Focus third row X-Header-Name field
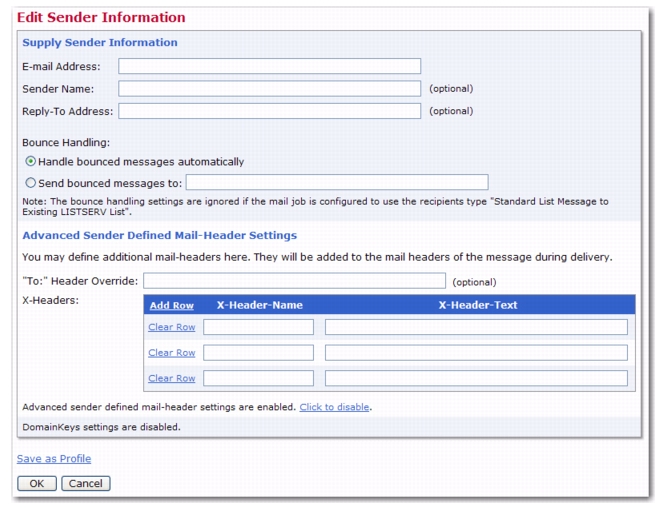664x514 pixels. pyautogui.click(x=258, y=378)
